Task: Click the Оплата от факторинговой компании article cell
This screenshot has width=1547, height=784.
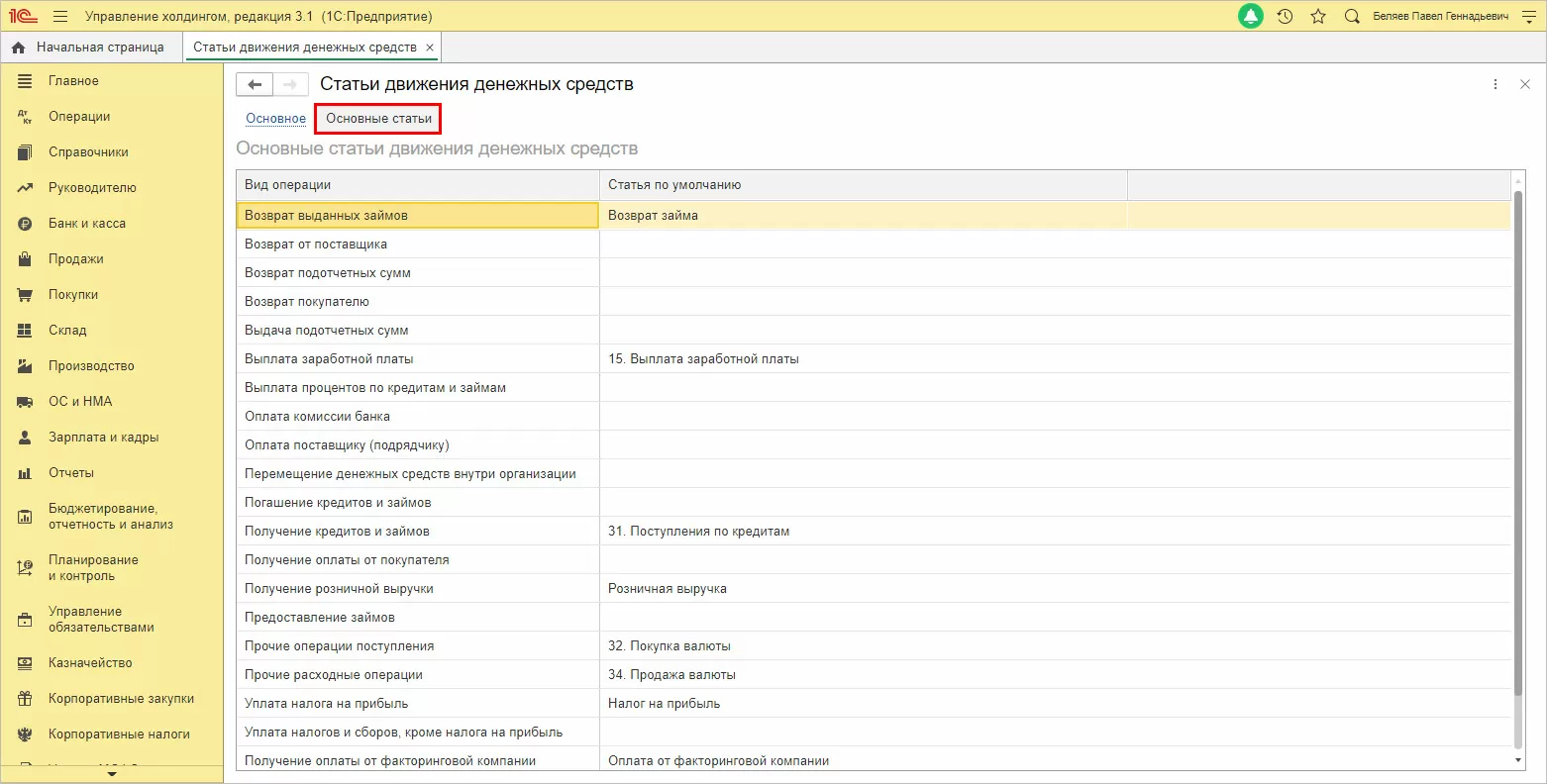Action: coord(864,760)
